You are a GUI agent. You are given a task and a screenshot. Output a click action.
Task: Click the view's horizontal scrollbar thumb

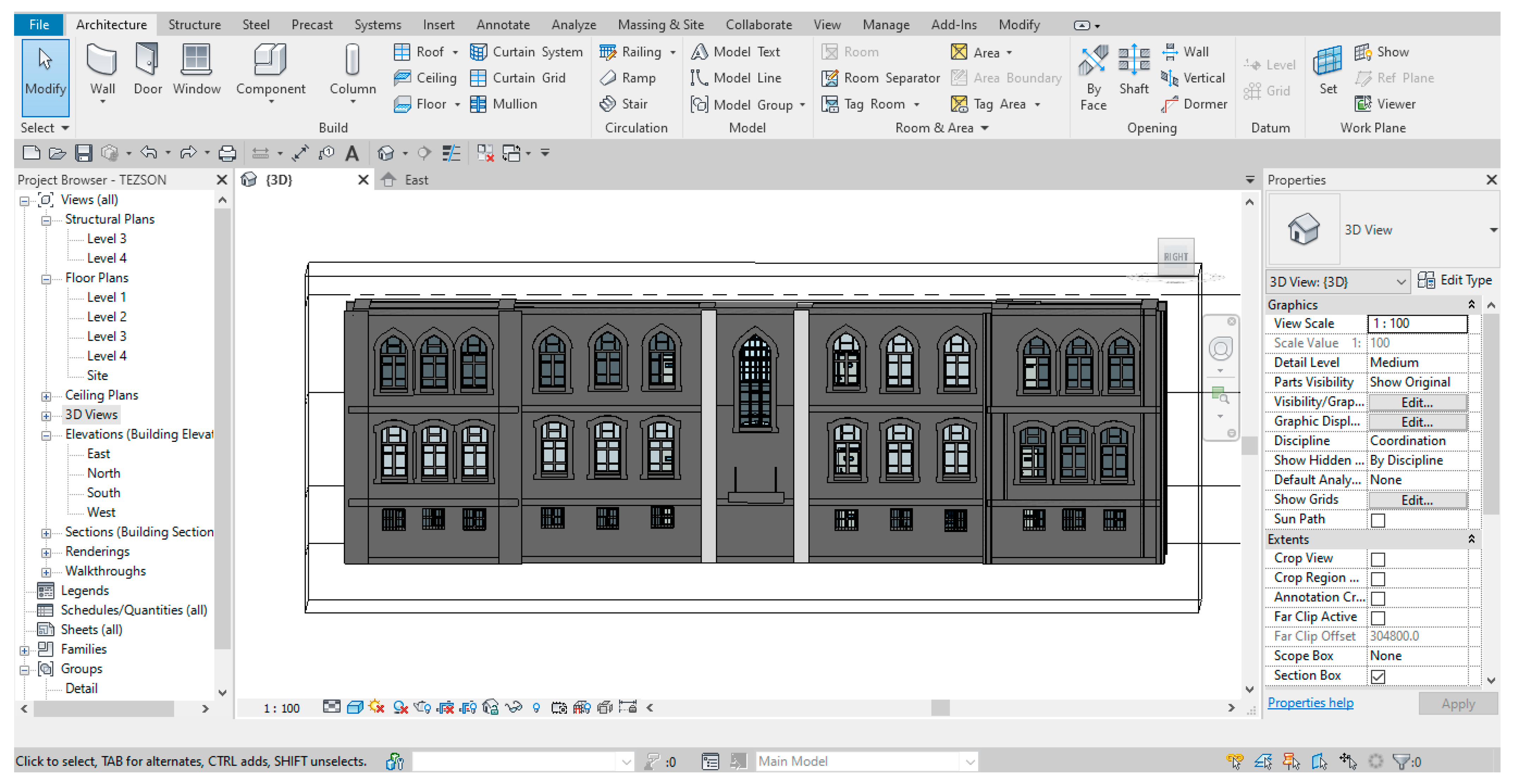[x=940, y=708]
